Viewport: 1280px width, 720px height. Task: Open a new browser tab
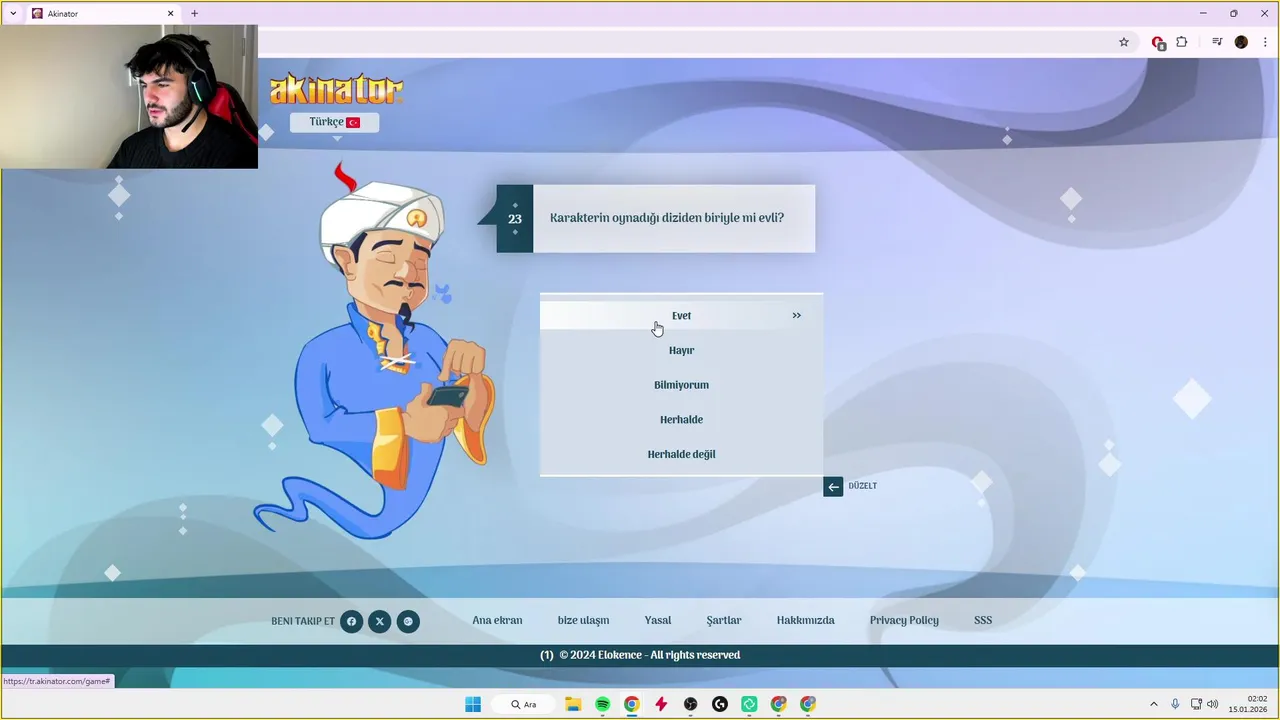[x=194, y=14]
